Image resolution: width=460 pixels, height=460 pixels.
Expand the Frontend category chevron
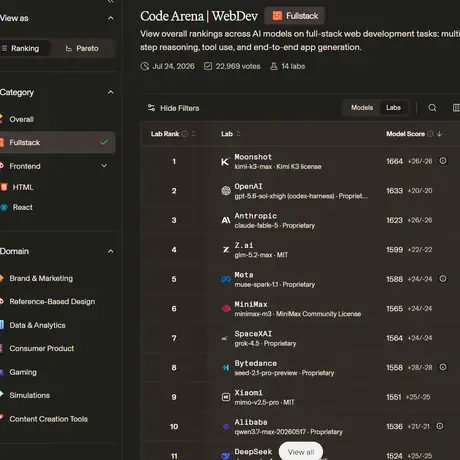pyautogui.click(x=104, y=166)
